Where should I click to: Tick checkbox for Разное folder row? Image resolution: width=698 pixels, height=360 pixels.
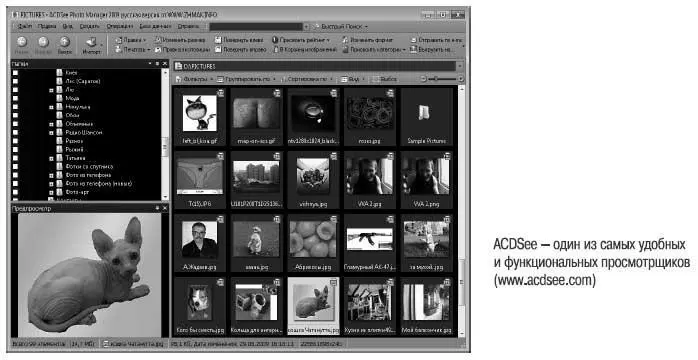[x=15, y=141]
